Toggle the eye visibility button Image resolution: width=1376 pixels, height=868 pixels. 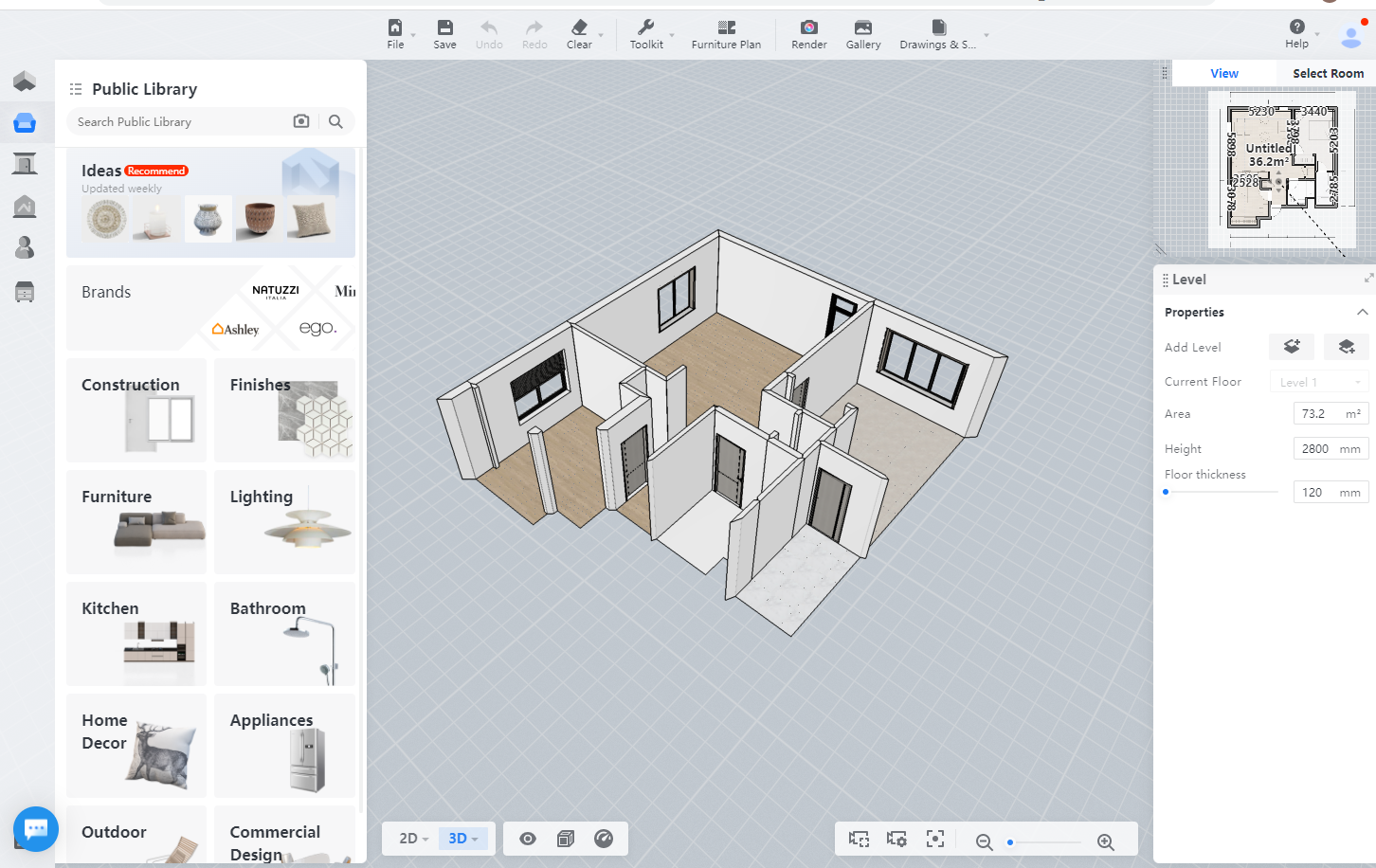528,839
